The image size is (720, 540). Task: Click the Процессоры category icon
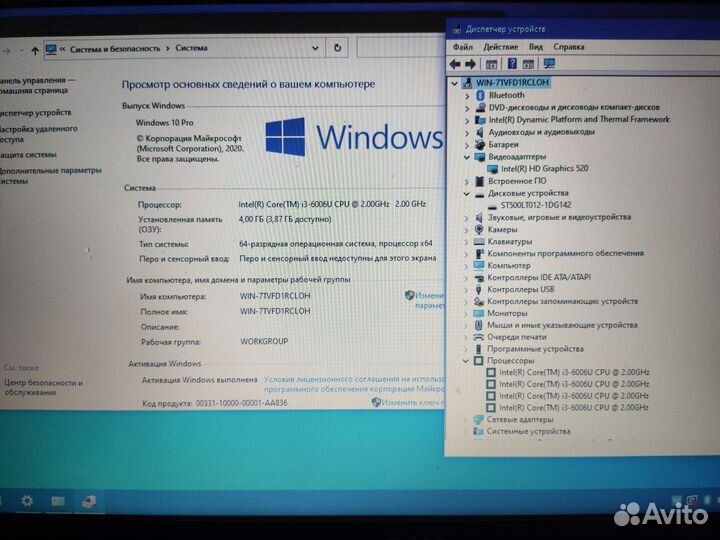[x=478, y=361]
